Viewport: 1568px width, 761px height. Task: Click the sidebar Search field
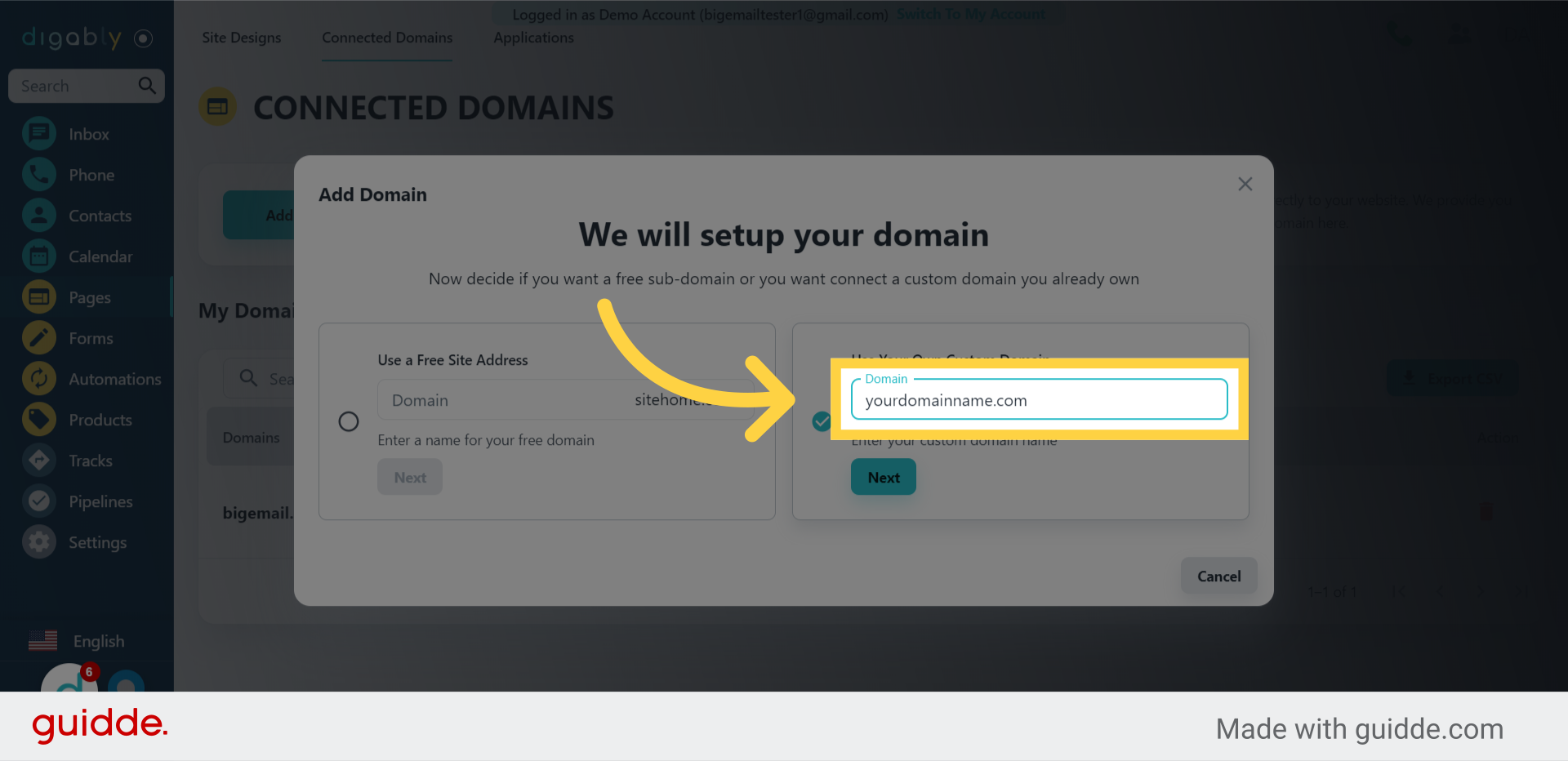pyautogui.click(x=87, y=86)
